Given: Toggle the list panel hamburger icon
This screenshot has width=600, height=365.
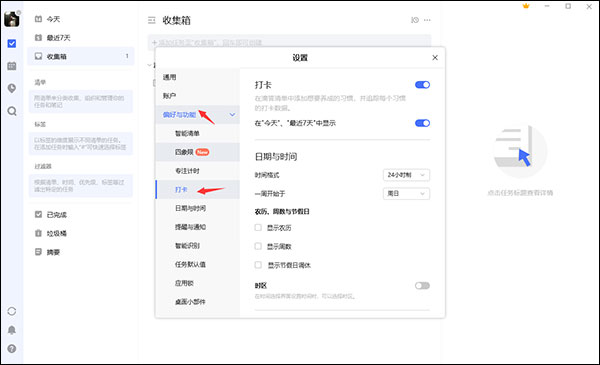Looking at the screenshot, I should pyautogui.click(x=152, y=20).
